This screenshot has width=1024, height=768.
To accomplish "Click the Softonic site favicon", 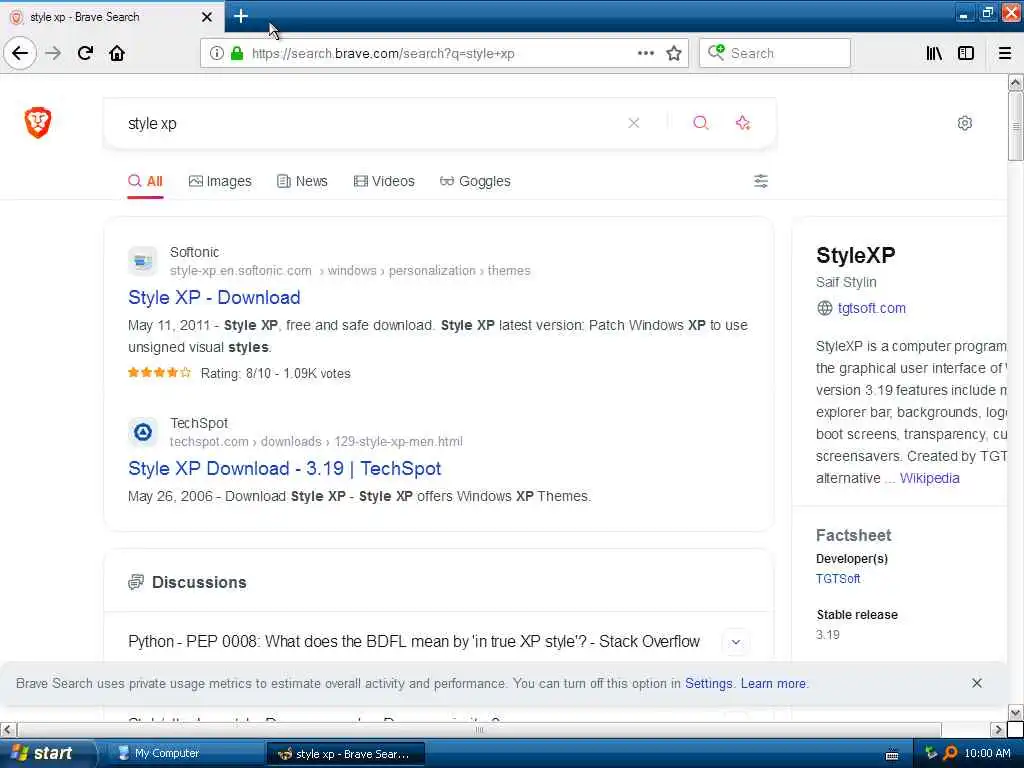I will point(142,261).
